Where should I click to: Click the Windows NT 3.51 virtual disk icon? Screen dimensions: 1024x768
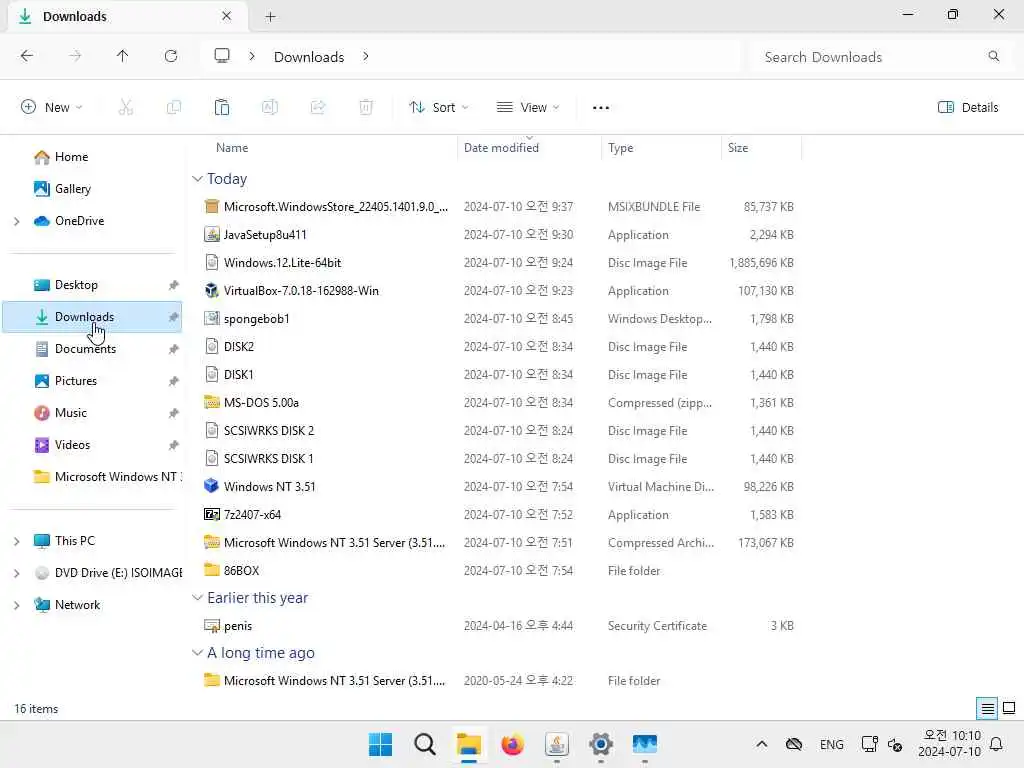click(x=212, y=487)
